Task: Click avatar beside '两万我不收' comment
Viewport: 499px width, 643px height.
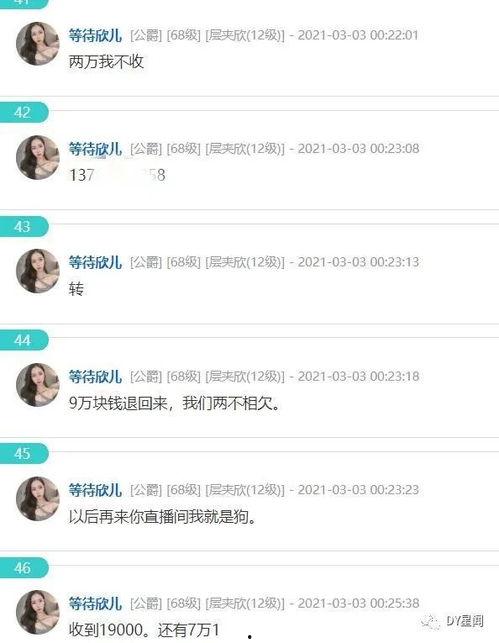Action: 37,43
